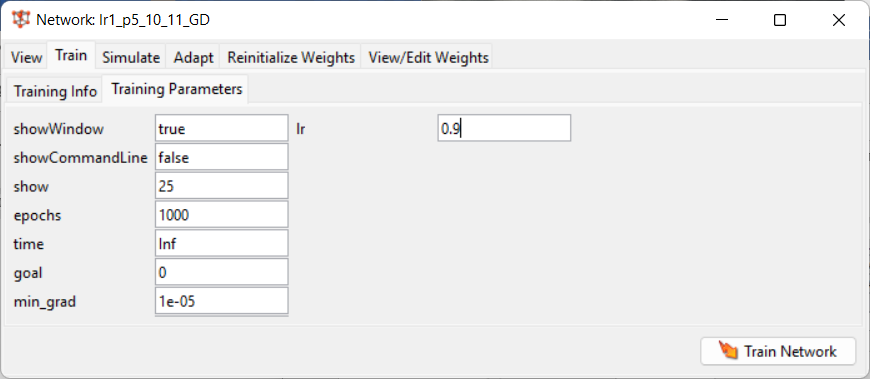870x379 pixels.
Task: Click the lr field showing 0.9
Action: 504,128
